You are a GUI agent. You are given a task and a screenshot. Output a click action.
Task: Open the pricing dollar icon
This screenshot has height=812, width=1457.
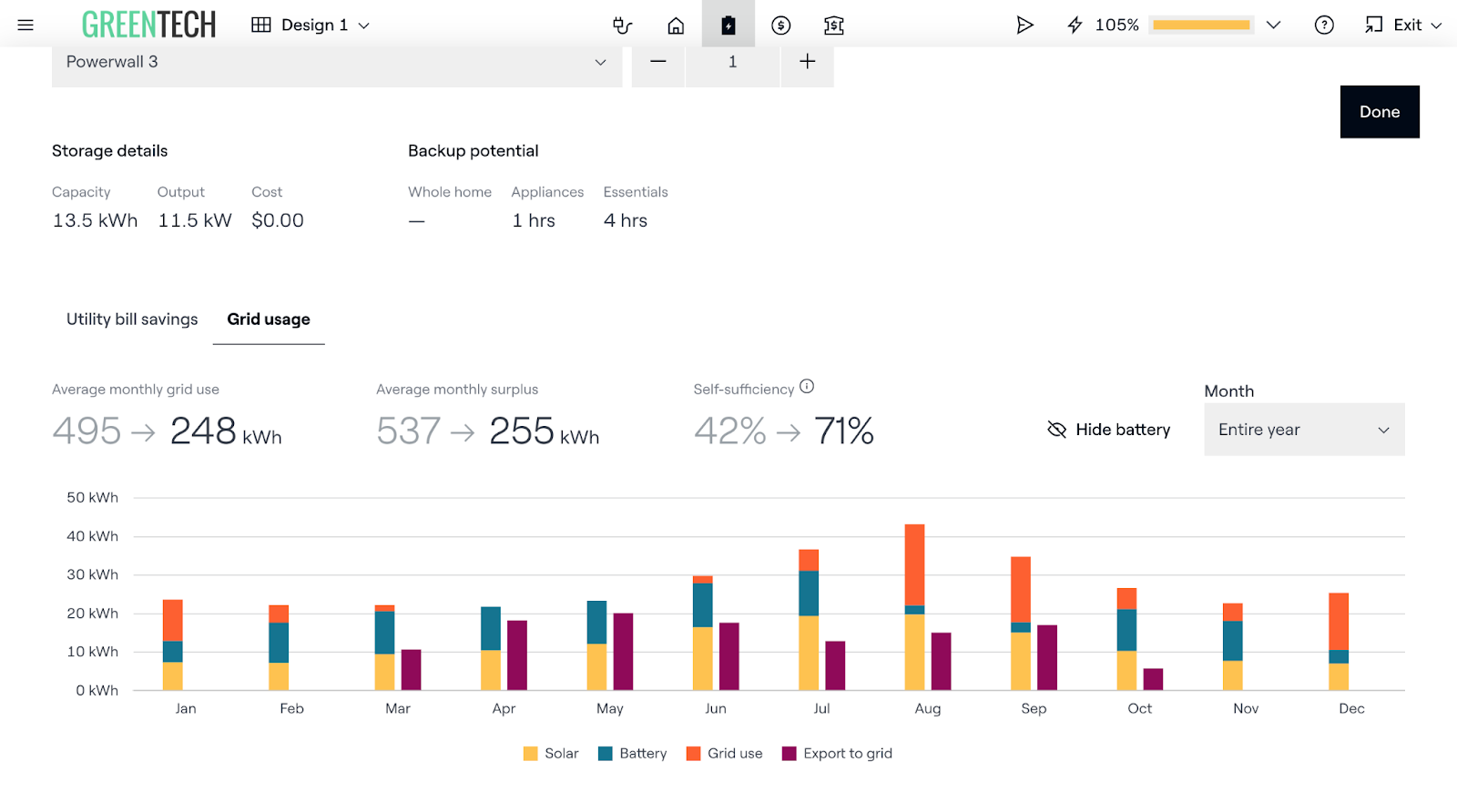pos(780,25)
